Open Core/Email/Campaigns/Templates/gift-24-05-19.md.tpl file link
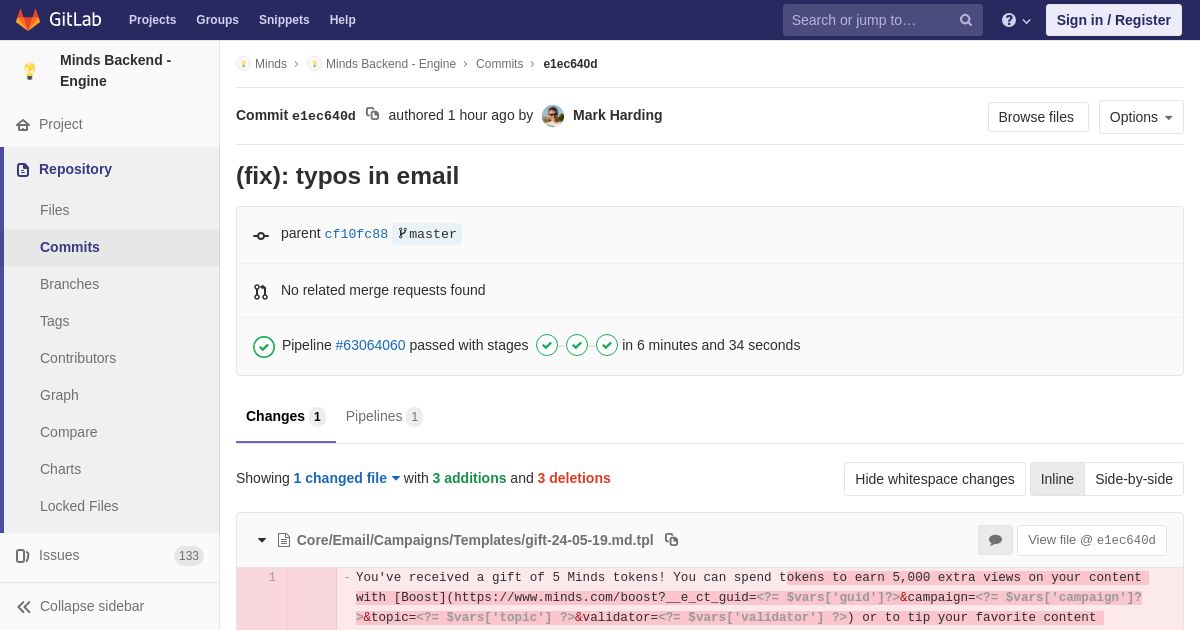The height and width of the screenshot is (630, 1200). (475, 540)
